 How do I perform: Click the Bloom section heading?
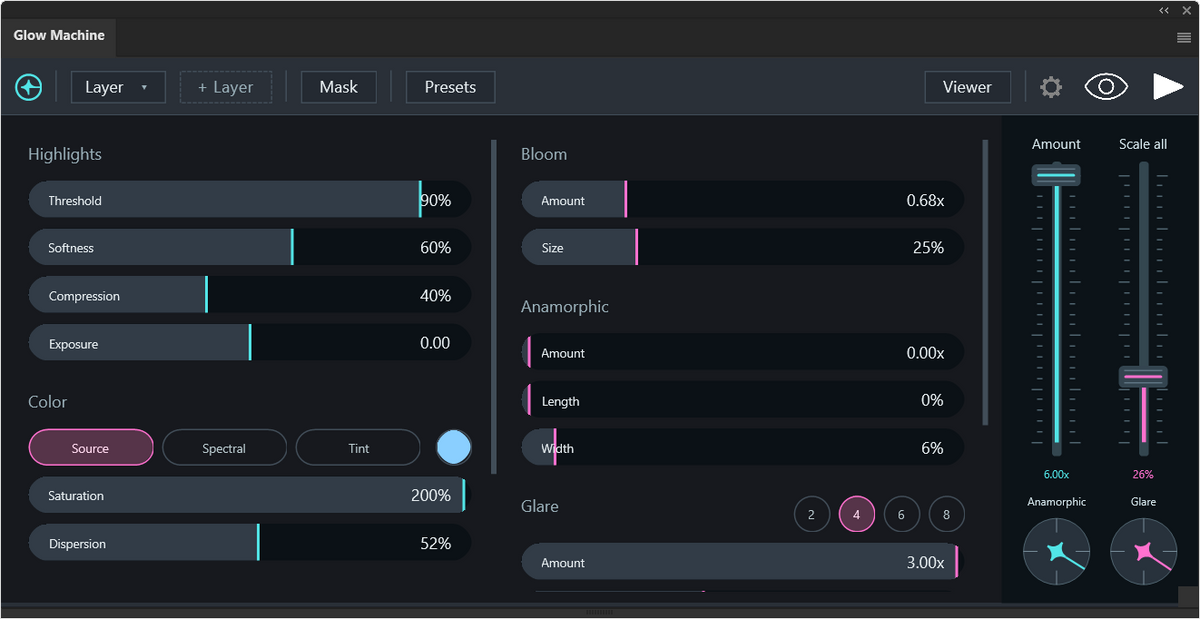pos(544,154)
